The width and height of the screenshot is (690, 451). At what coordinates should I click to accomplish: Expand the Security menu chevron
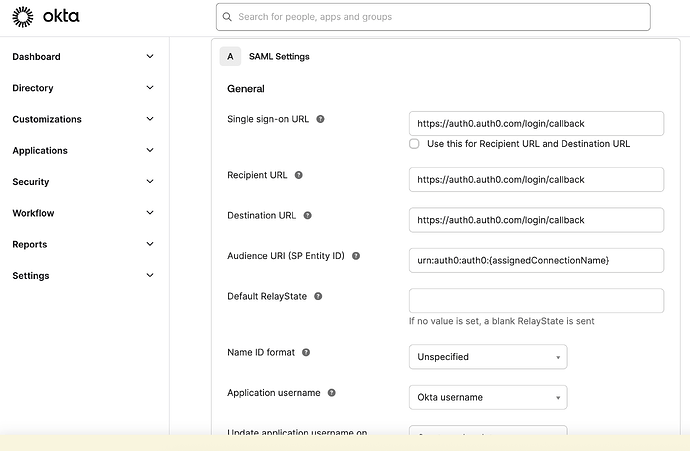pos(150,181)
